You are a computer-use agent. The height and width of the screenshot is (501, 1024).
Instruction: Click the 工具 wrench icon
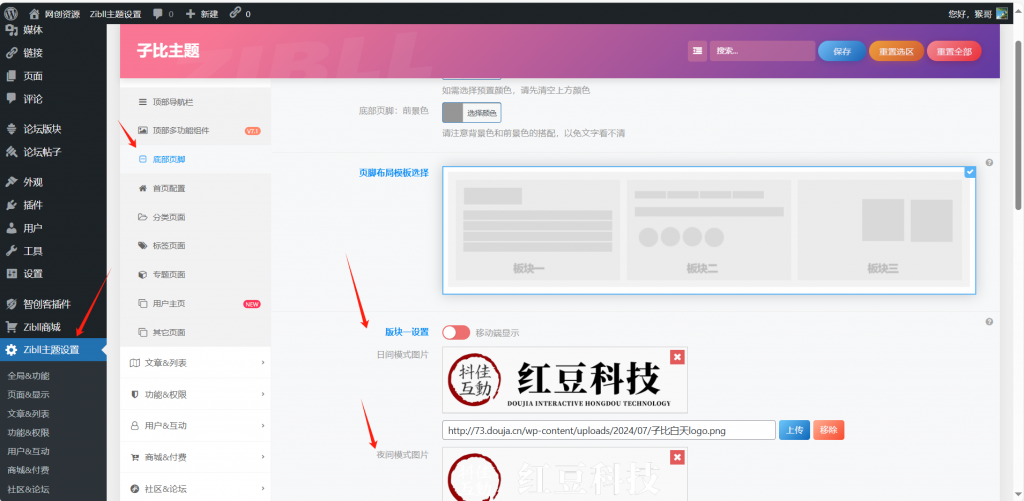point(11,251)
